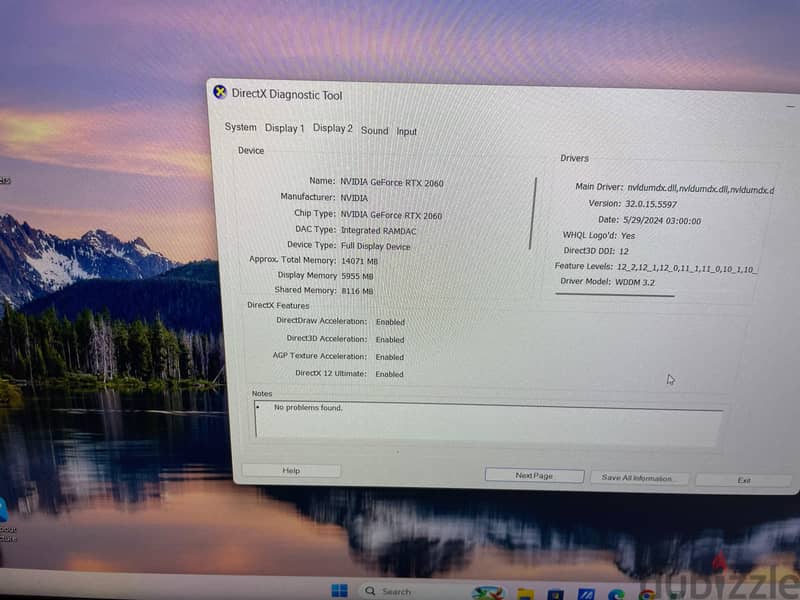Open the Display 1 tab
The width and height of the screenshot is (800, 600).
tap(284, 128)
